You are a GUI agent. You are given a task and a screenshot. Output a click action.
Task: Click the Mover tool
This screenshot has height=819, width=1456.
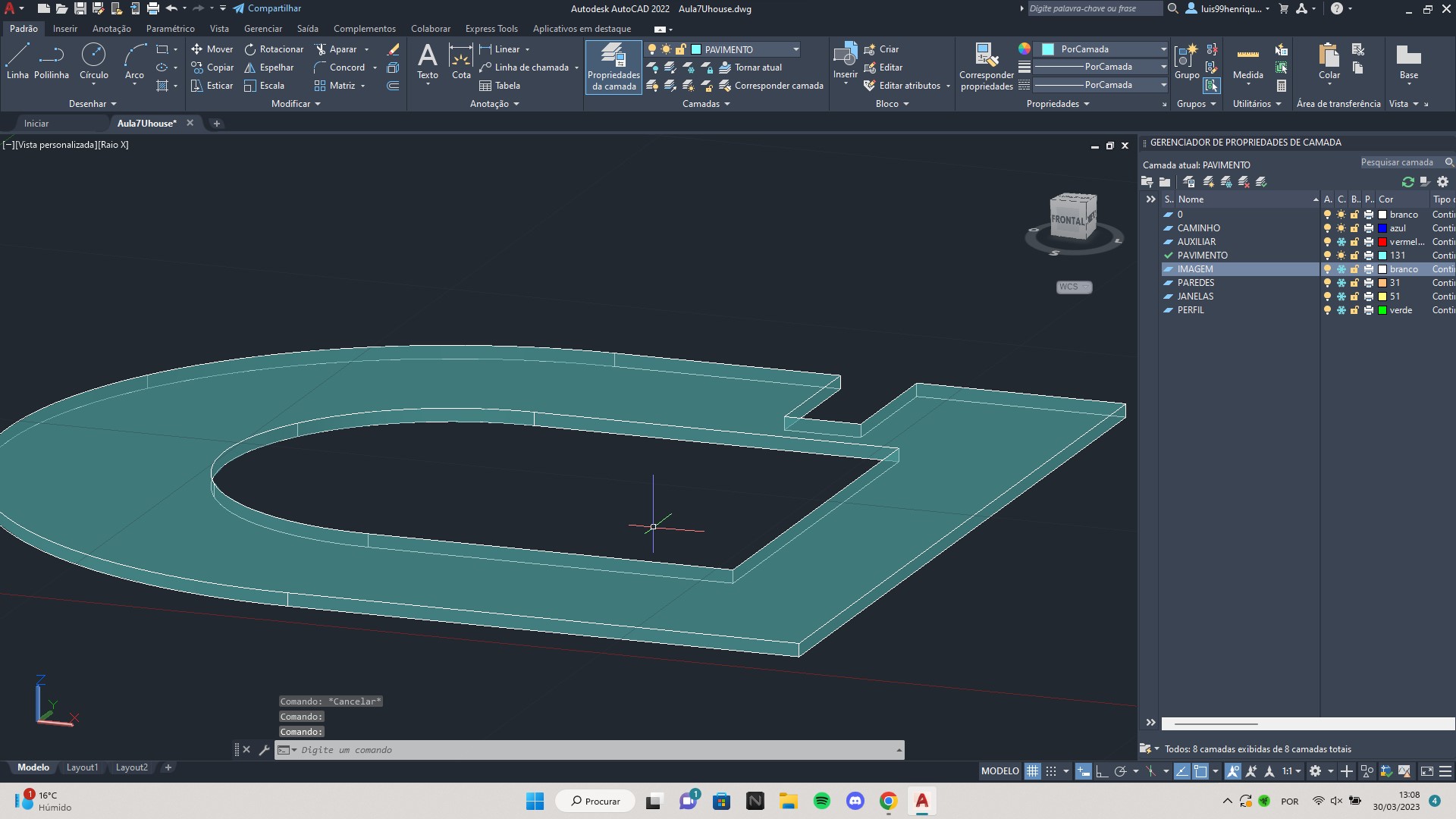[x=212, y=49]
